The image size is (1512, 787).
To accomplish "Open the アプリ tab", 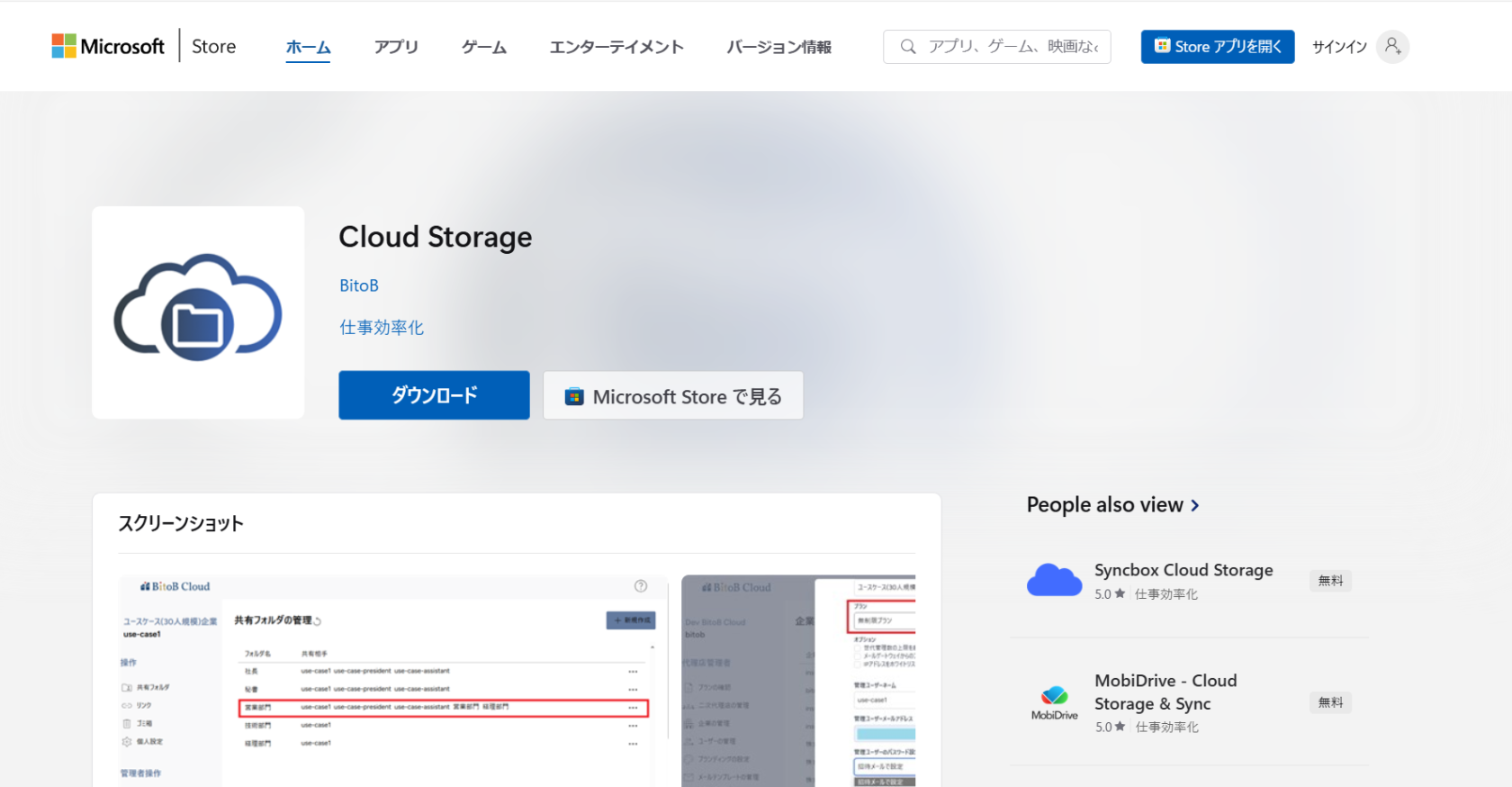I will (x=396, y=47).
